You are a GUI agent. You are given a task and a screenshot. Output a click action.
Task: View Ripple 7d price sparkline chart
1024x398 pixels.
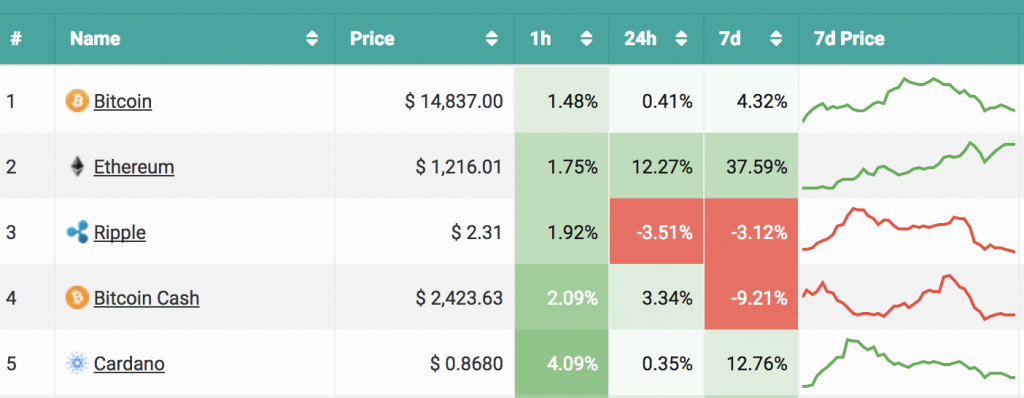(x=908, y=229)
